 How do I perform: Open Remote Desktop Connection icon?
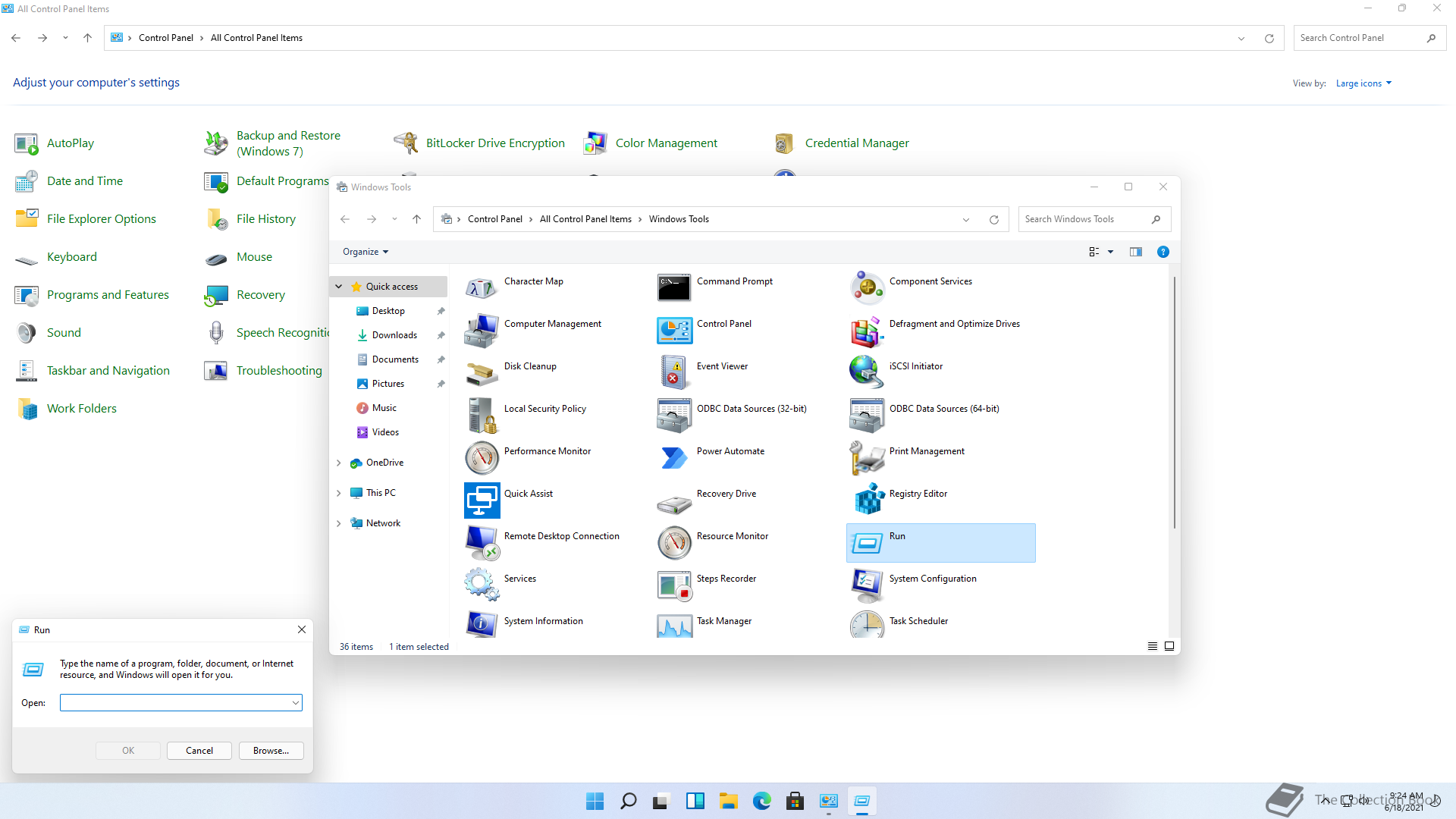pos(482,543)
